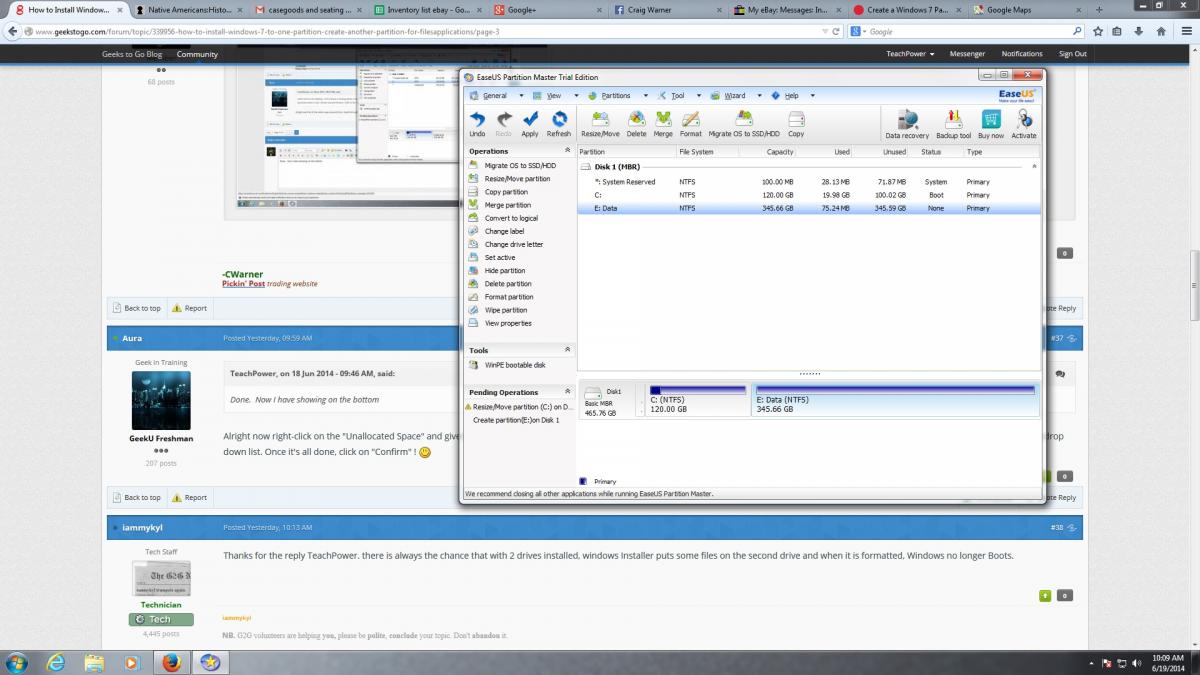Collapse the Operations panel section
Screen dimensions: 1200x675
pyautogui.click(x=568, y=151)
